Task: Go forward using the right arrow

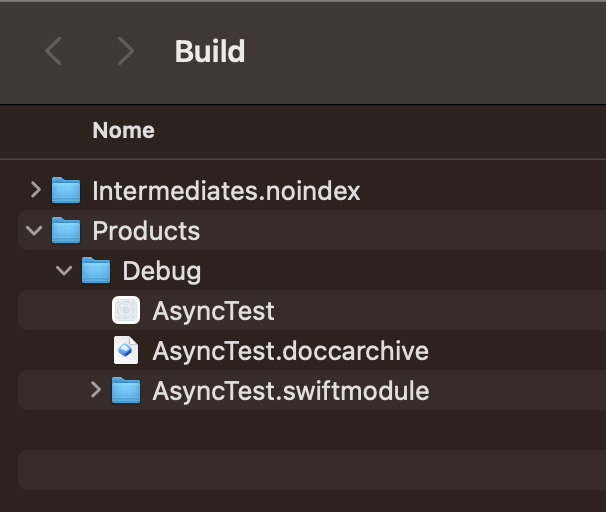Action: pyautogui.click(x=126, y=51)
